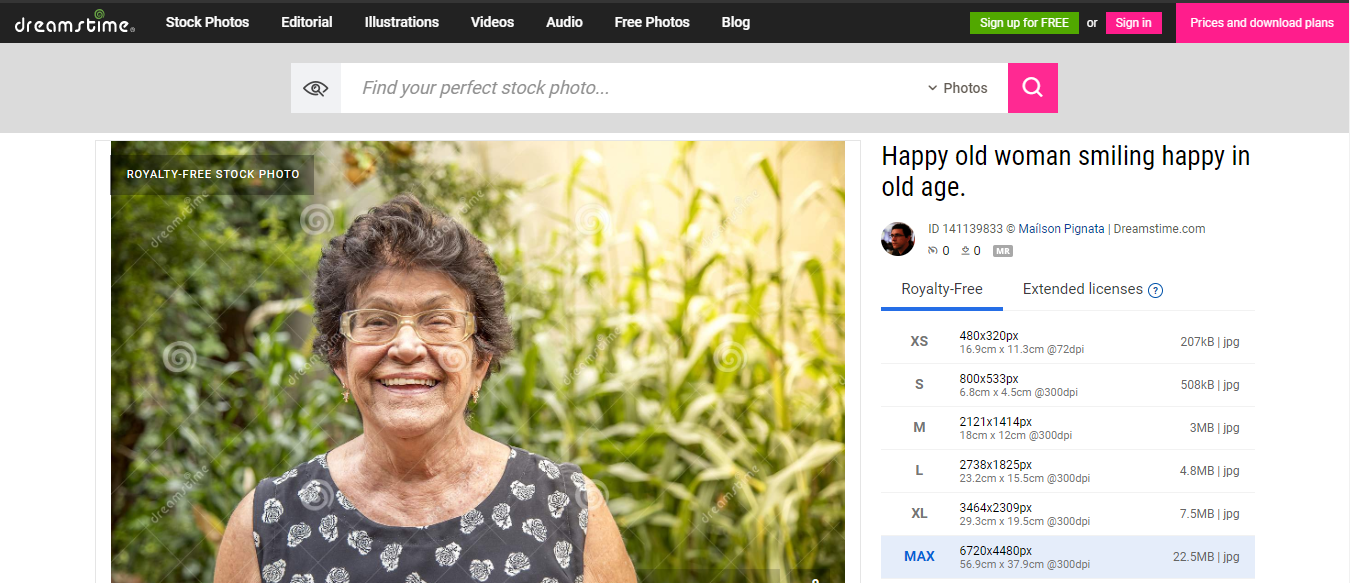Select the S size option
The image size is (1350, 583).
click(1068, 385)
